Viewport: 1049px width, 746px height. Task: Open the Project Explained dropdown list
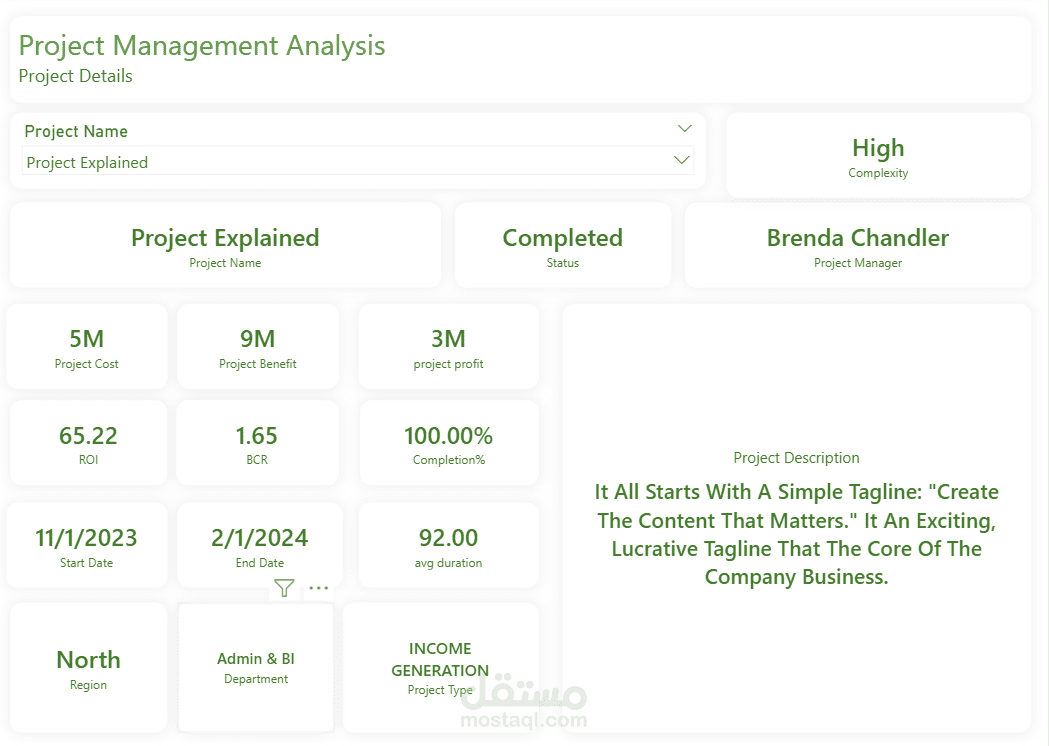click(x=682, y=161)
